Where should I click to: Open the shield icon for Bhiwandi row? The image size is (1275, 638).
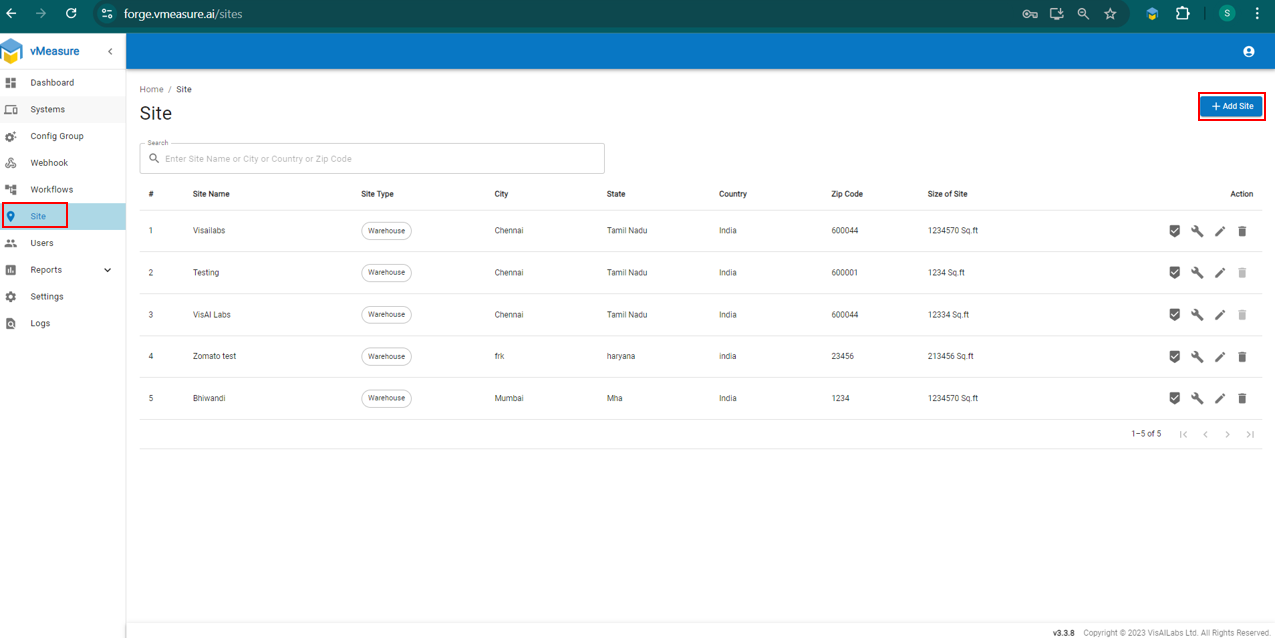pyautogui.click(x=1175, y=398)
